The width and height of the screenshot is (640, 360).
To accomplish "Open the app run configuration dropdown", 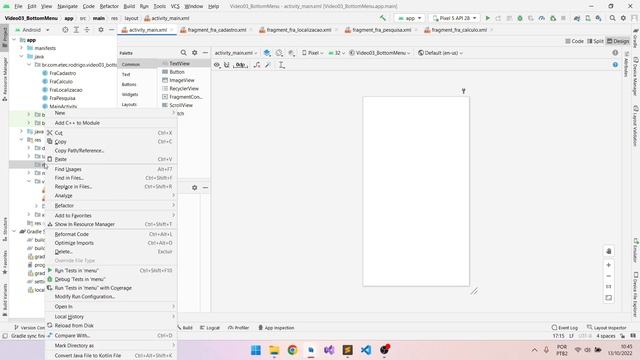I will pyautogui.click(x=409, y=18).
